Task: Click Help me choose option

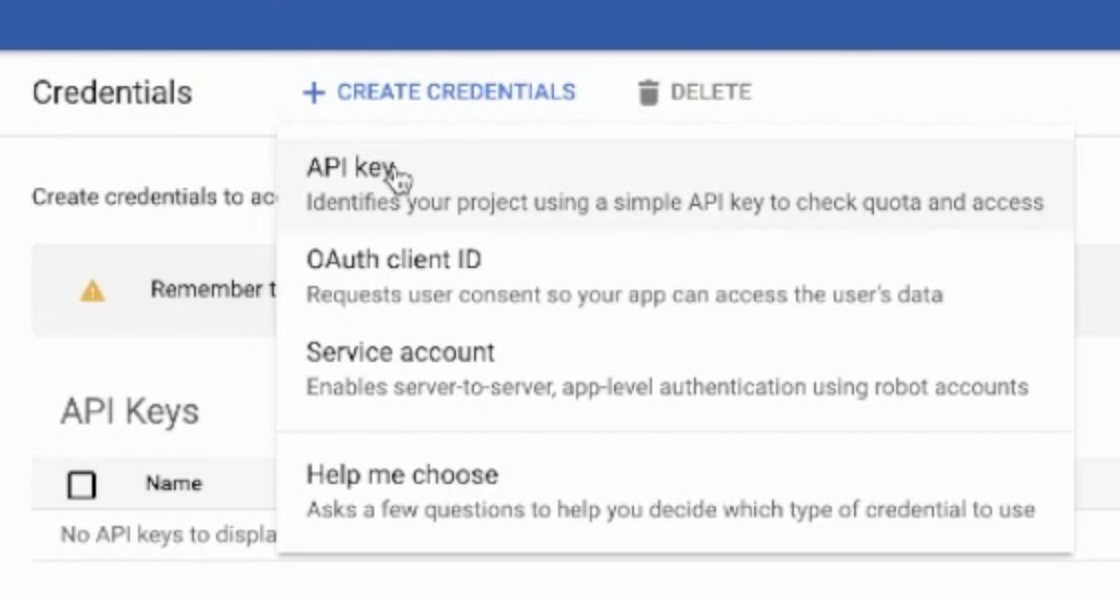Action: tap(675, 491)
